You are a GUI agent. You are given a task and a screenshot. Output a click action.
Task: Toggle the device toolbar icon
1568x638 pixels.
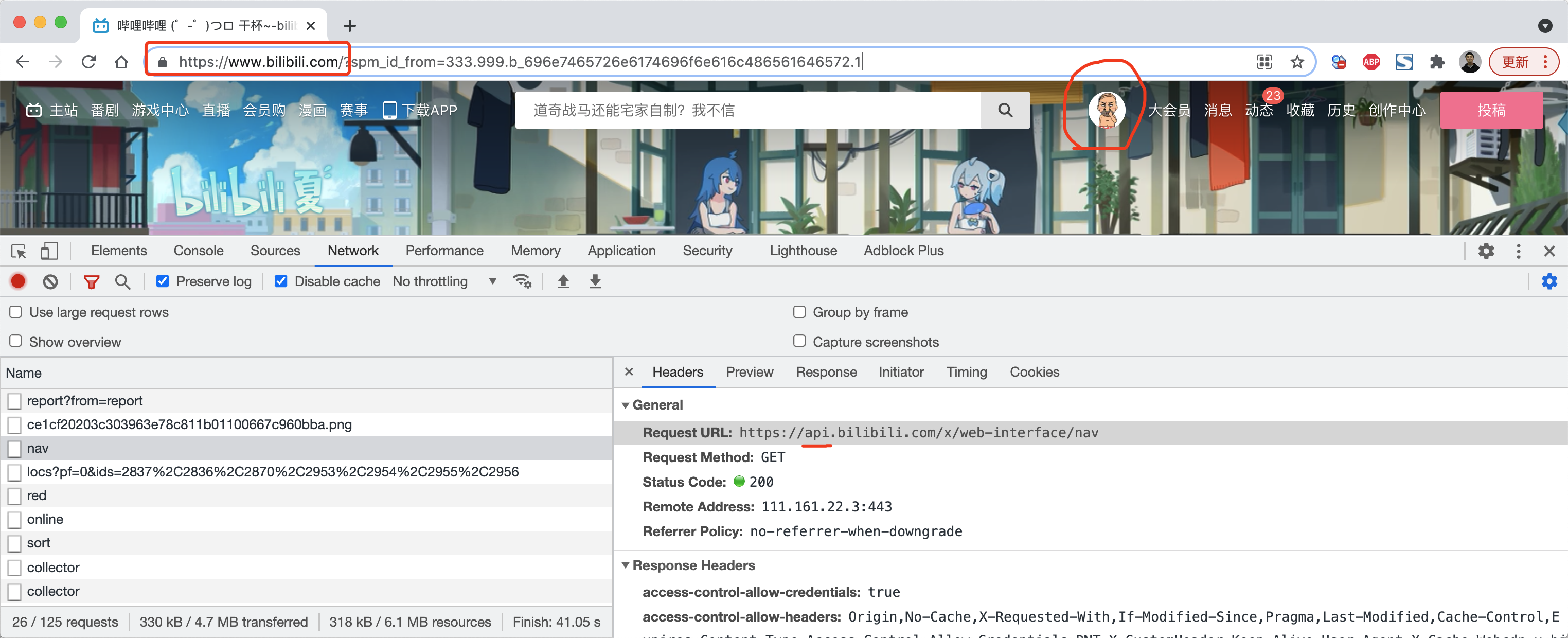49,251
